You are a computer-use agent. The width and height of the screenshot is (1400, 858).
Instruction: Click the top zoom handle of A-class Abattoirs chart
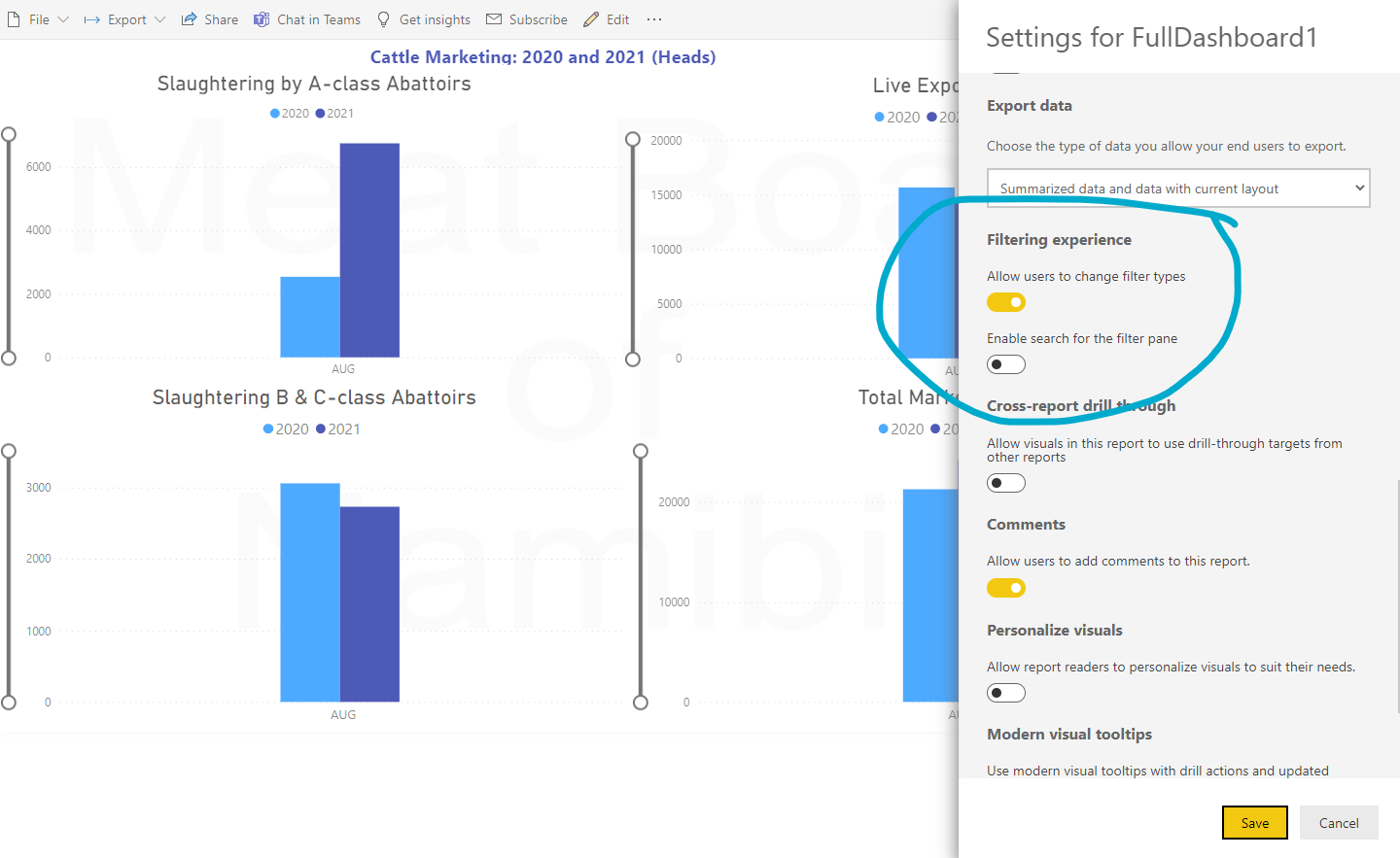coord(9,134)
